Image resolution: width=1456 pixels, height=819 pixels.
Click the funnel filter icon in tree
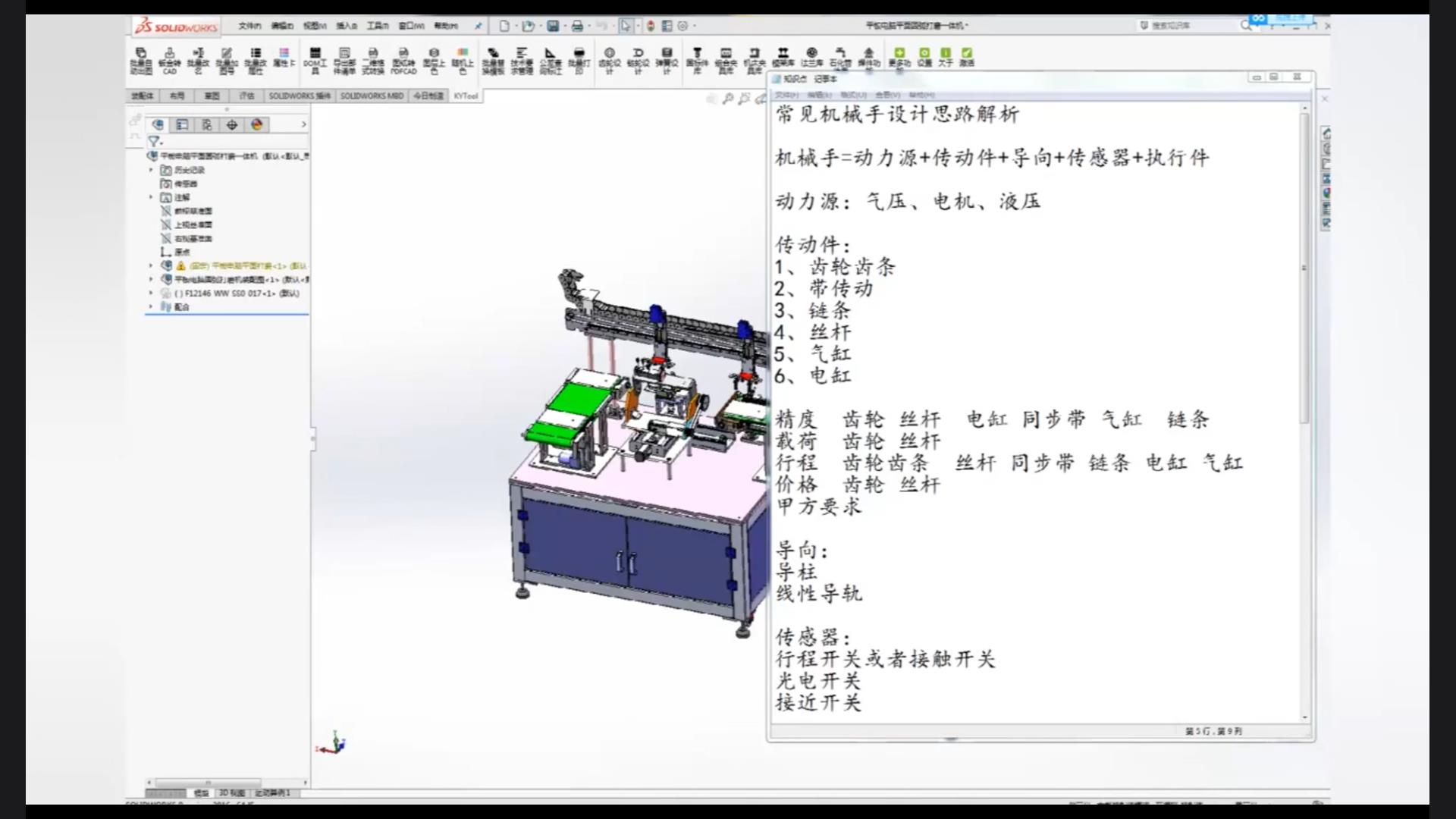coord(154,142)
